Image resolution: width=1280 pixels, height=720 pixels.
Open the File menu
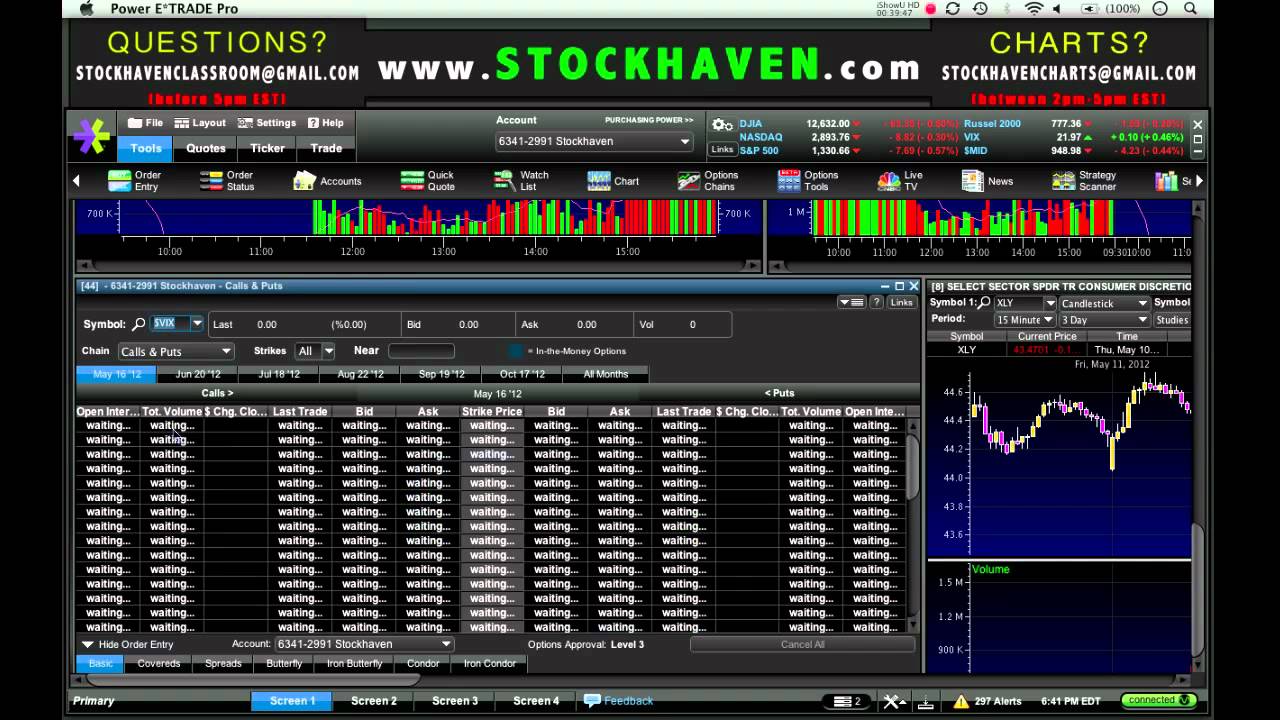[x=145, y=123]
